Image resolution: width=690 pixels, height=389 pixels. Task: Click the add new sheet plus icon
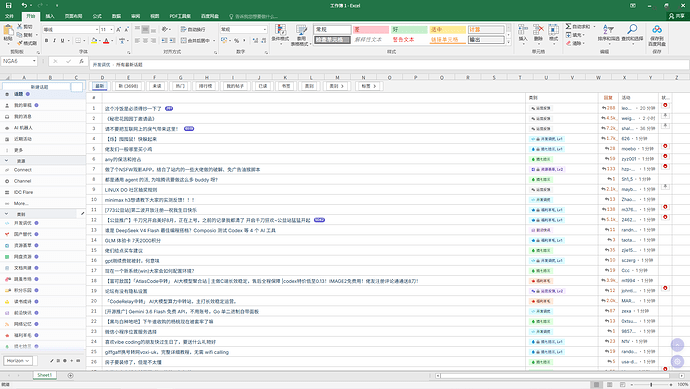[70, 375]
